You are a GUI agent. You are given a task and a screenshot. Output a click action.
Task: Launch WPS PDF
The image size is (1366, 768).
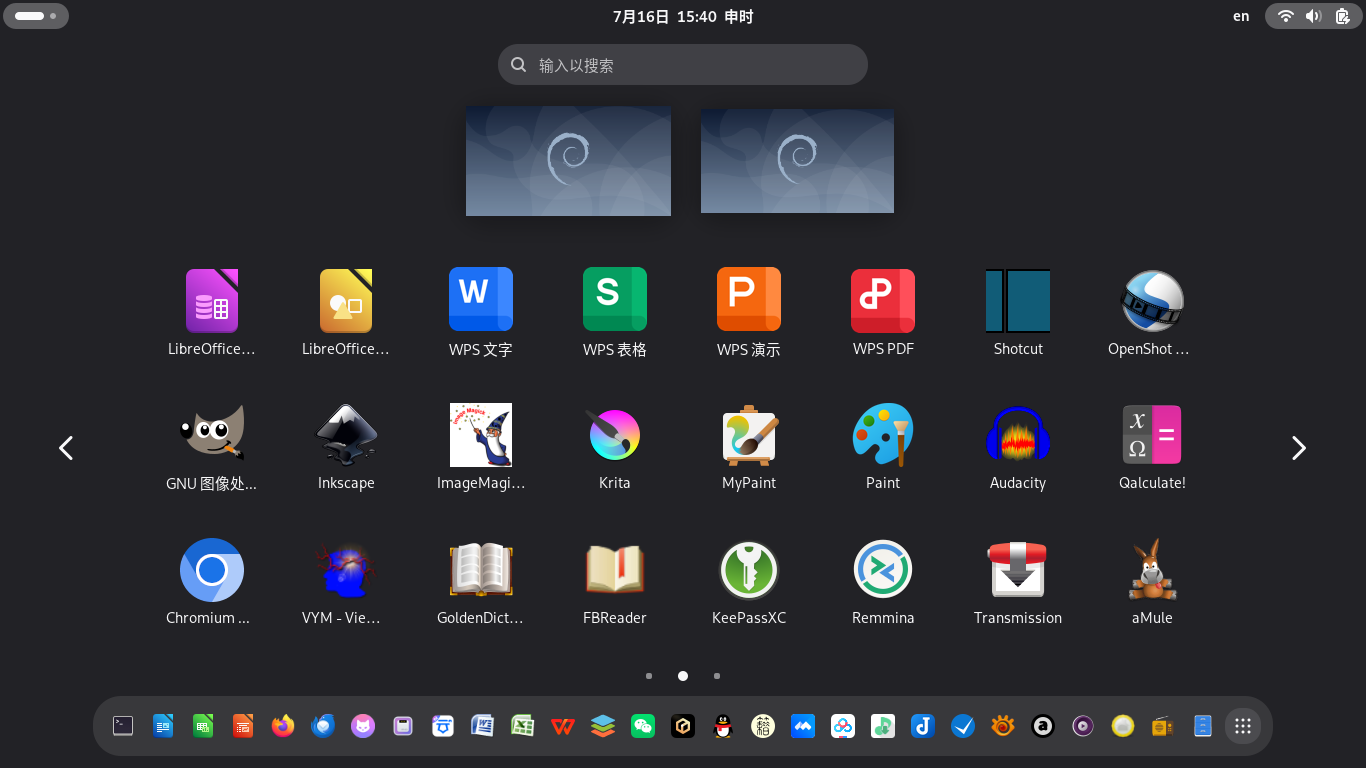883,300
